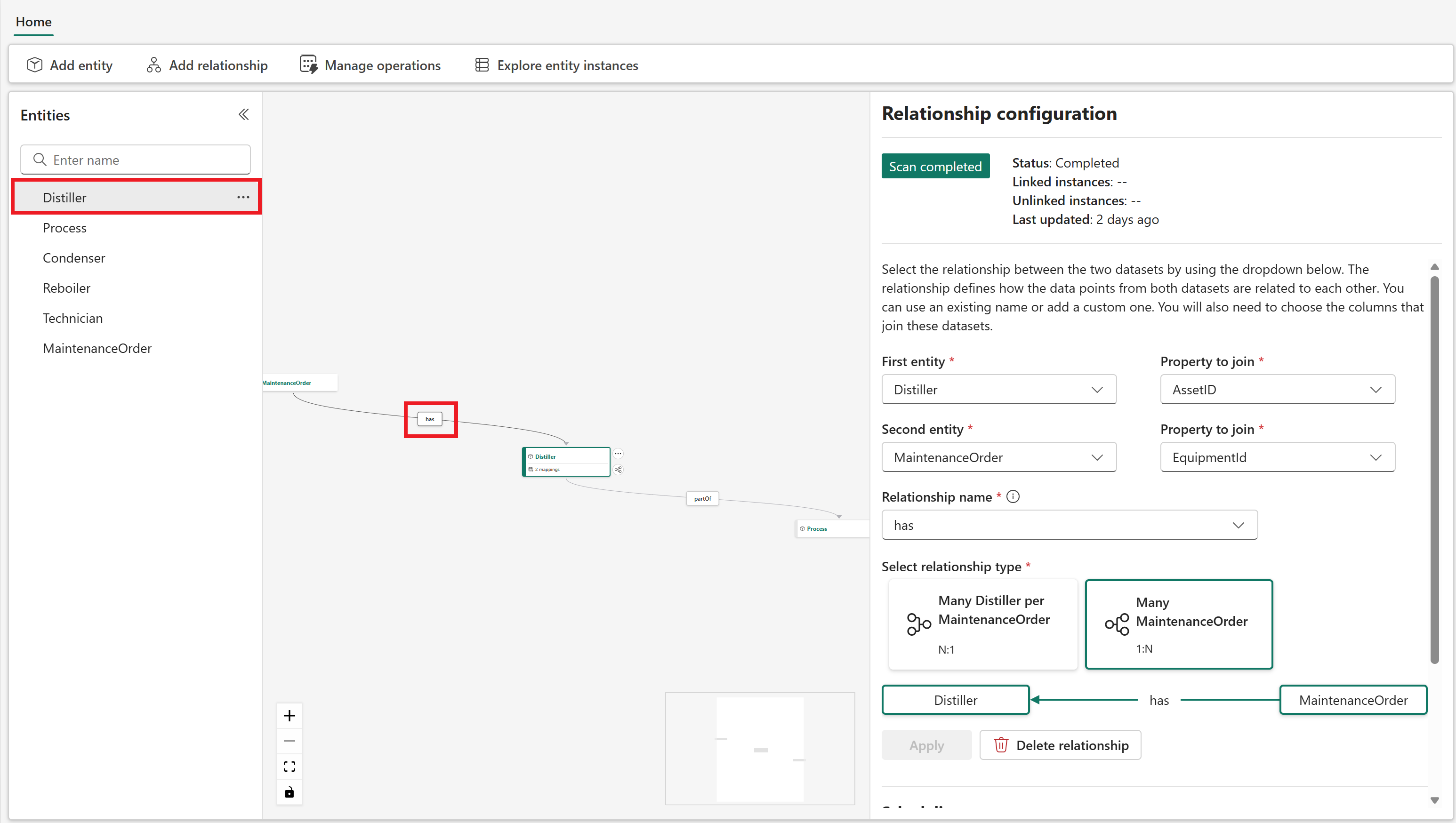Zoom out on the canvas with minus button
This screenshot has width=1456, height=823.
[290, 741]
